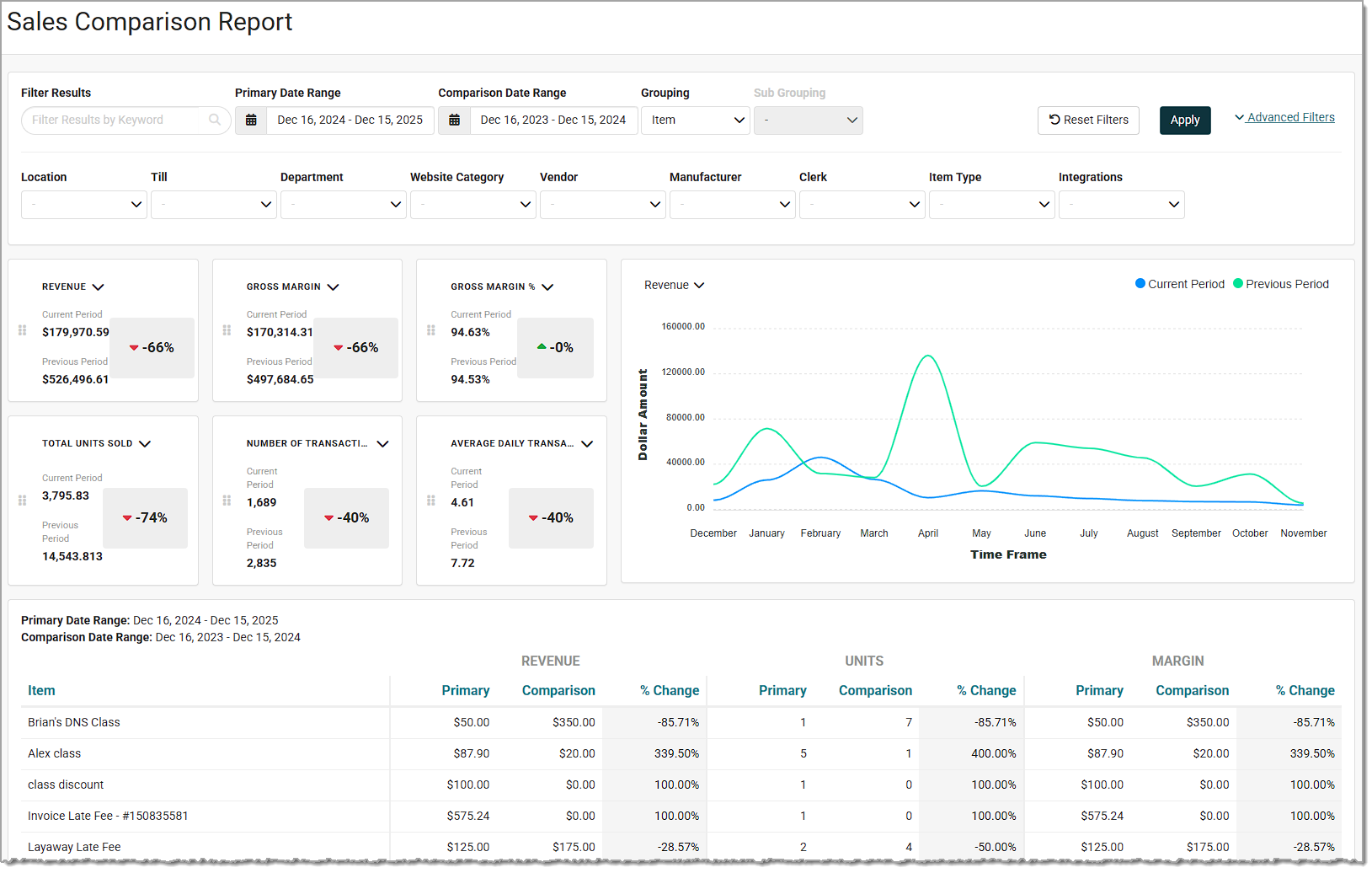Click the Reset Filters button
Image resolution: width=1372 pixels, height=873 pixels.
pyautogui.click(x=1087, y=121)
